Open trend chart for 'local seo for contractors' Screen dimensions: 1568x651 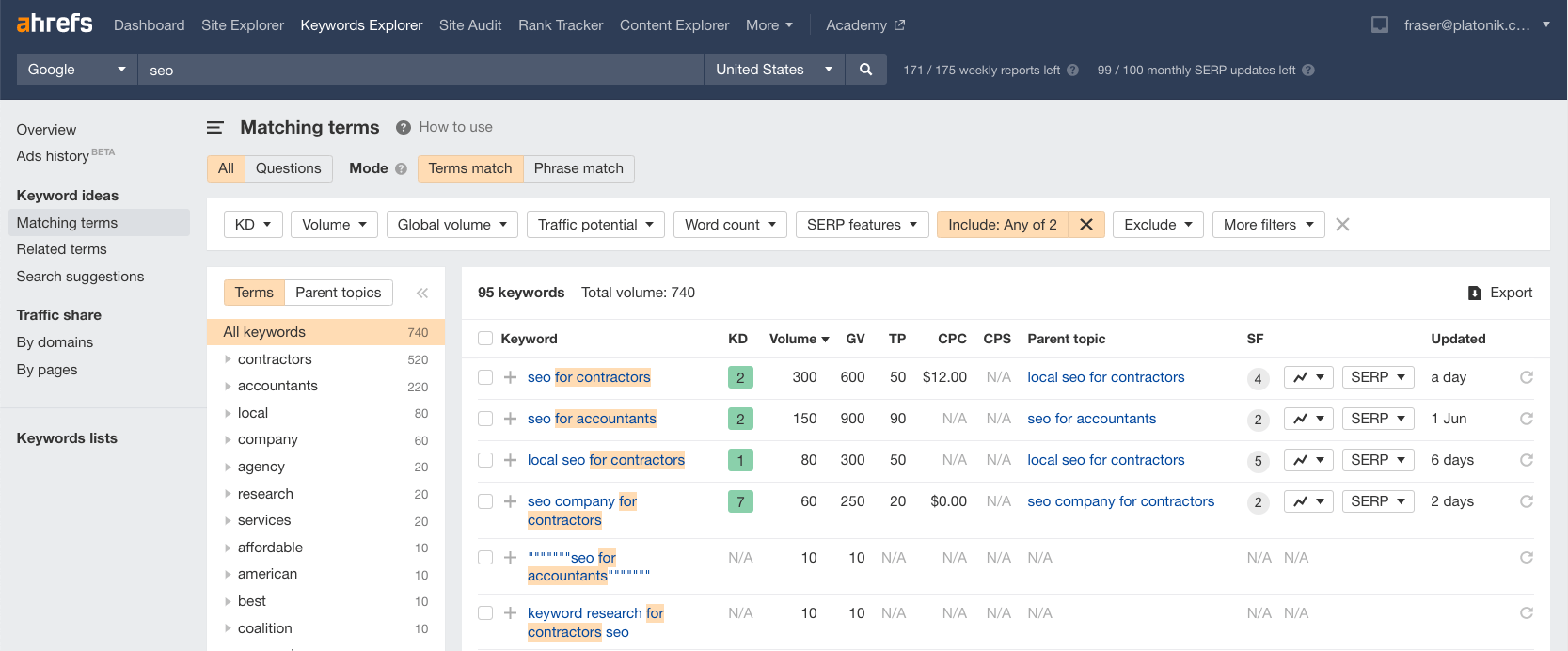[1308, 460]
